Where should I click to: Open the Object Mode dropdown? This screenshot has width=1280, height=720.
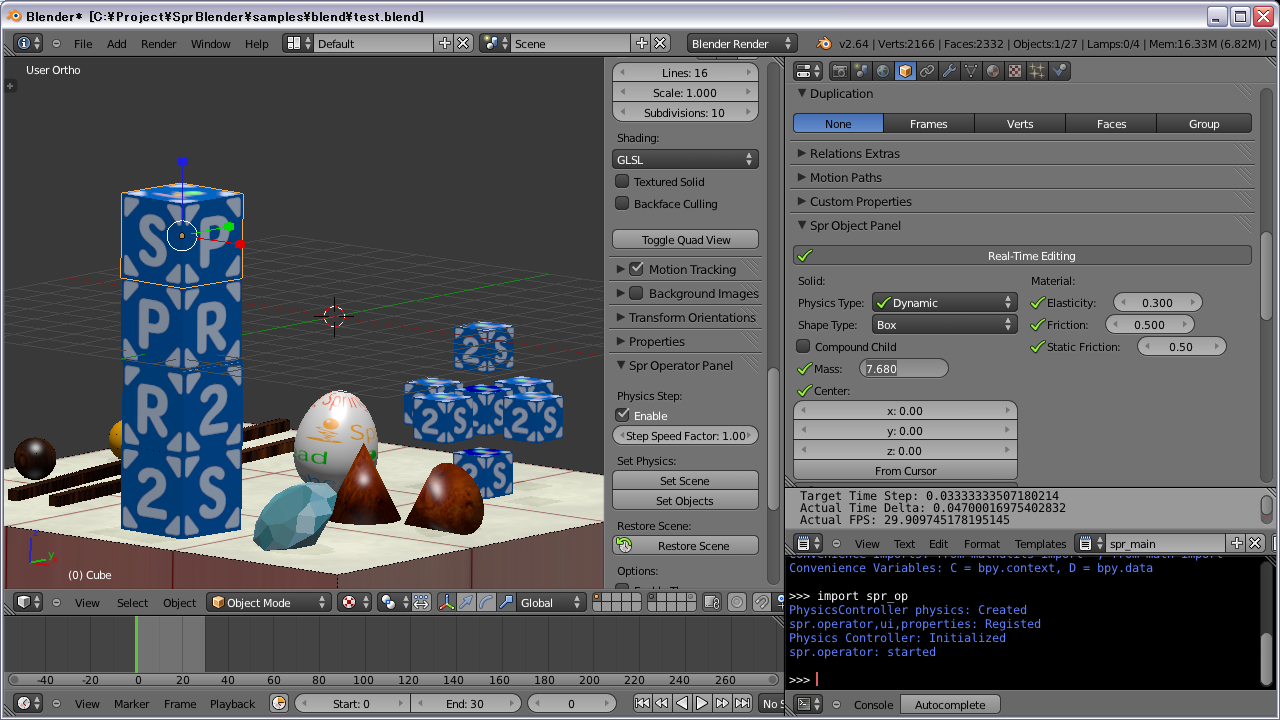tap(269, 602)
